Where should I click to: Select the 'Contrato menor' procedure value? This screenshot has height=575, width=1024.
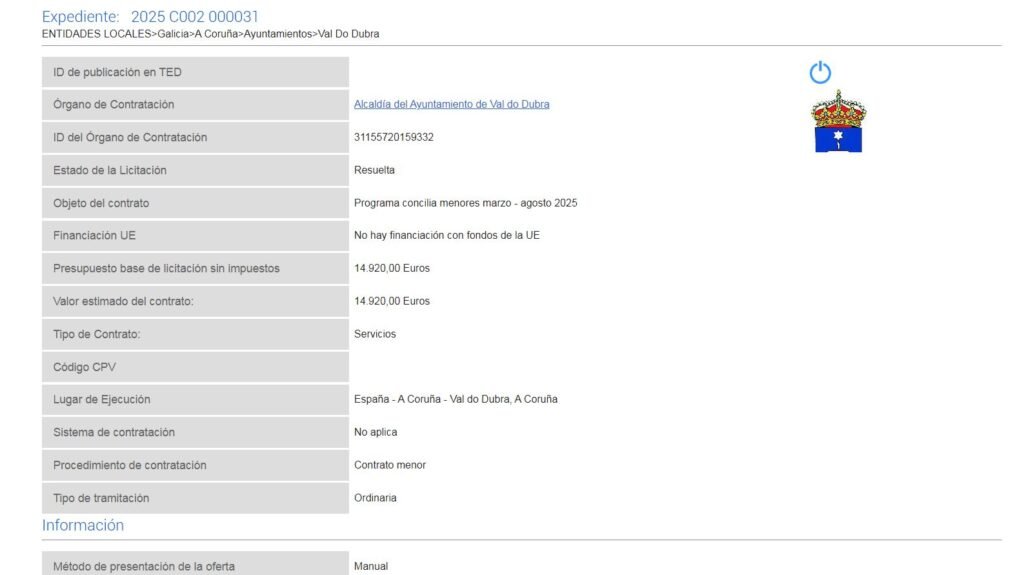coord(390,465)
